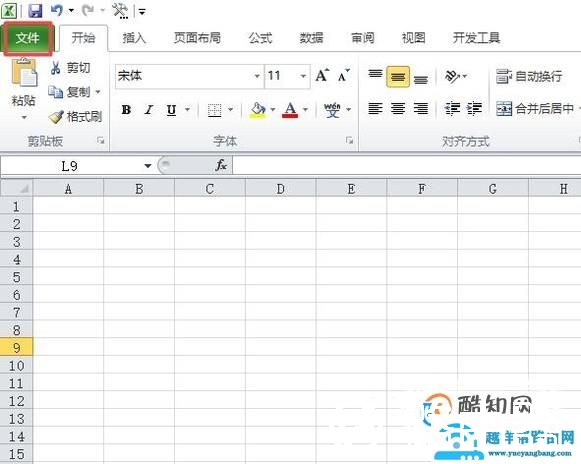
Task: Click the Paste clipboard icon
Action: [24, 73]
